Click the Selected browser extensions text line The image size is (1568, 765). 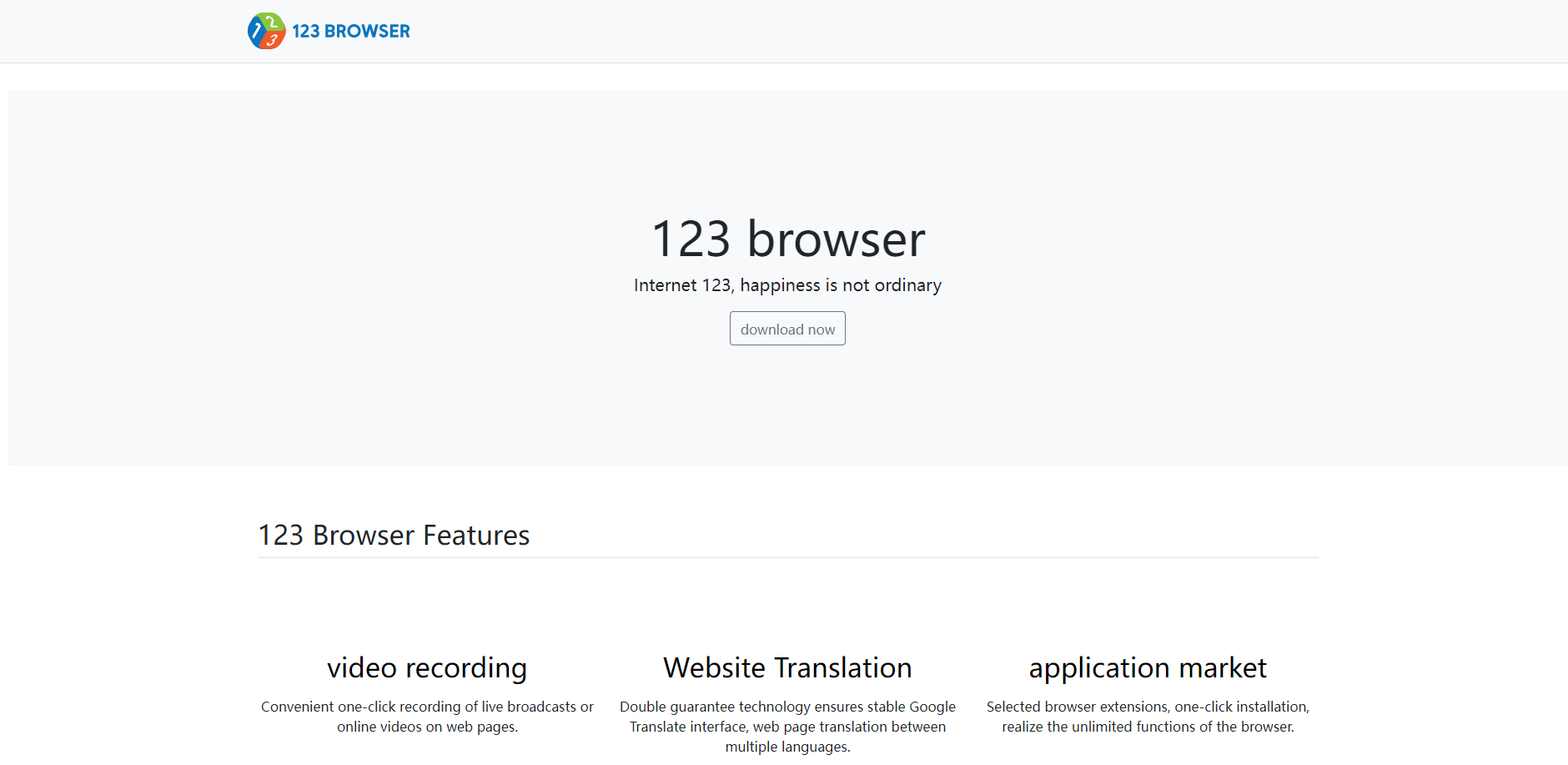[1148, 707]
